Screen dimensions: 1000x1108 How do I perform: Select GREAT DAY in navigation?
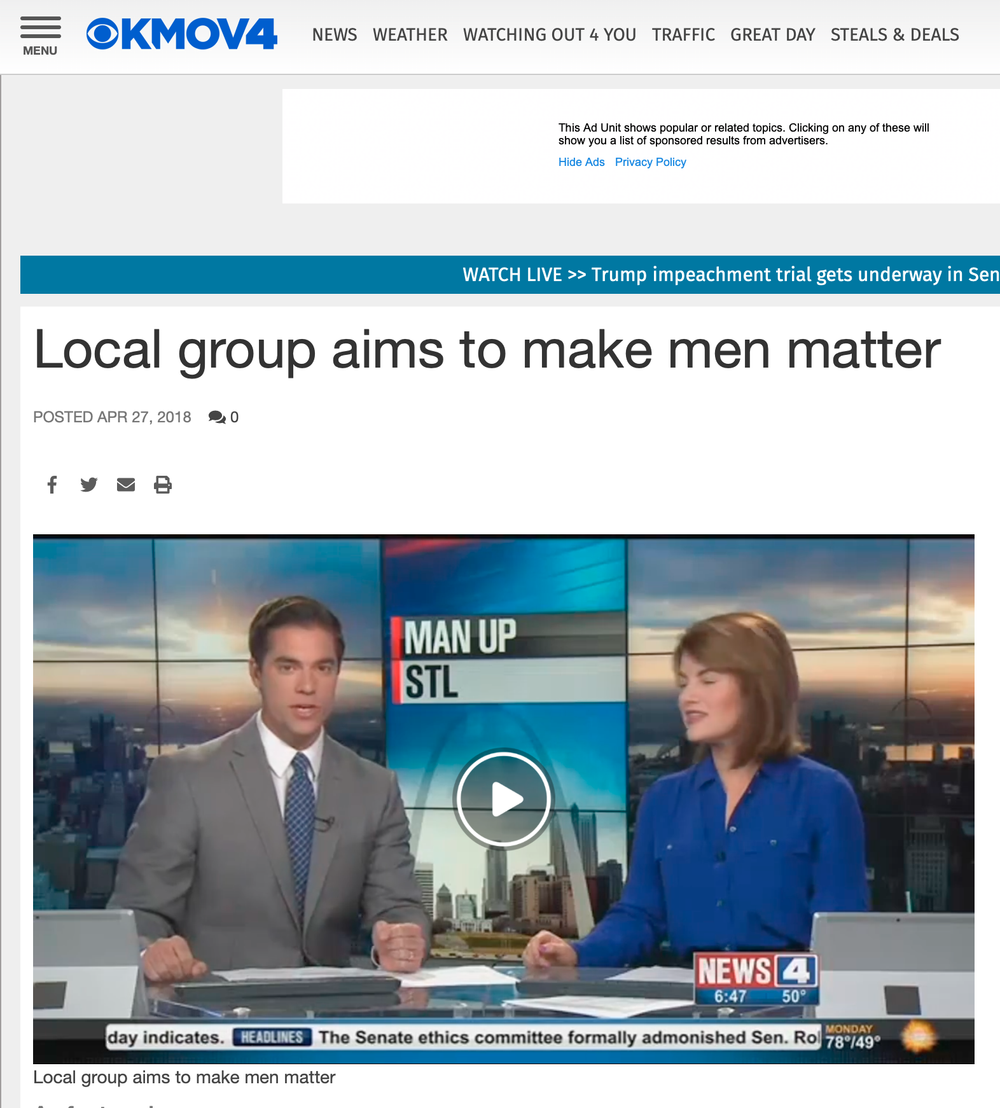tap(772, 35)
